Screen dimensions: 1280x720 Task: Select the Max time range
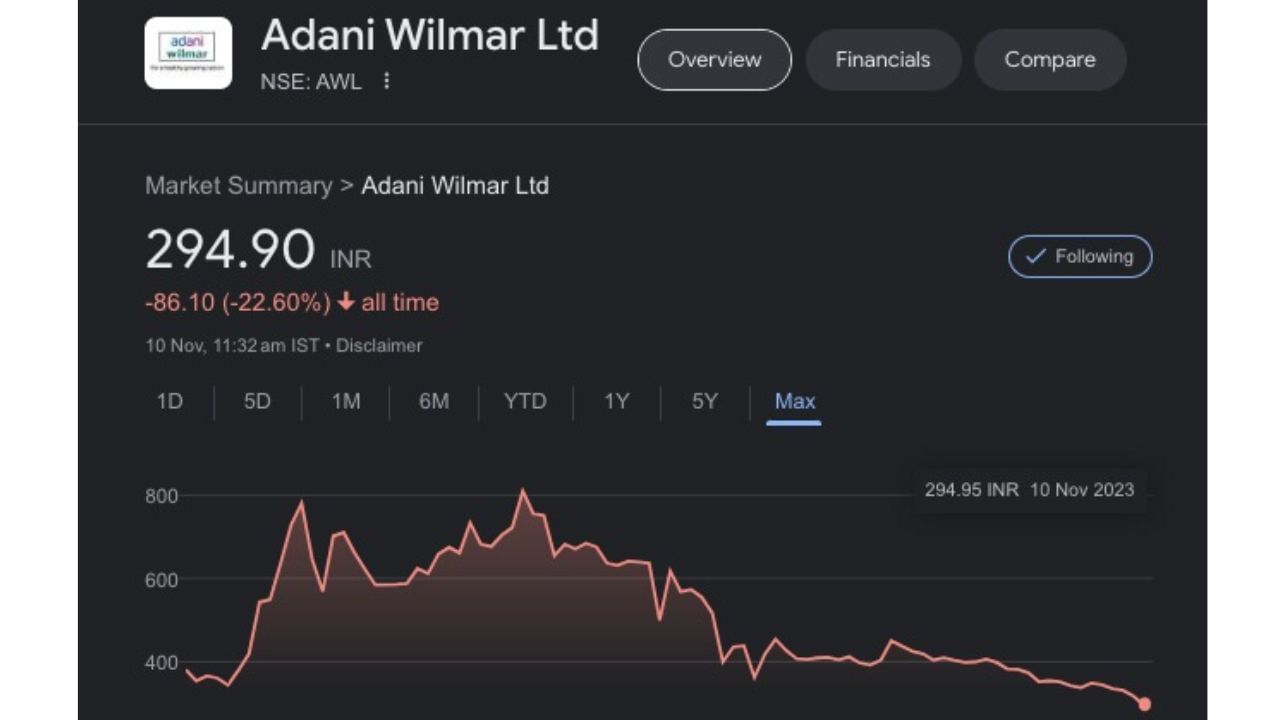tap(795, 402)
